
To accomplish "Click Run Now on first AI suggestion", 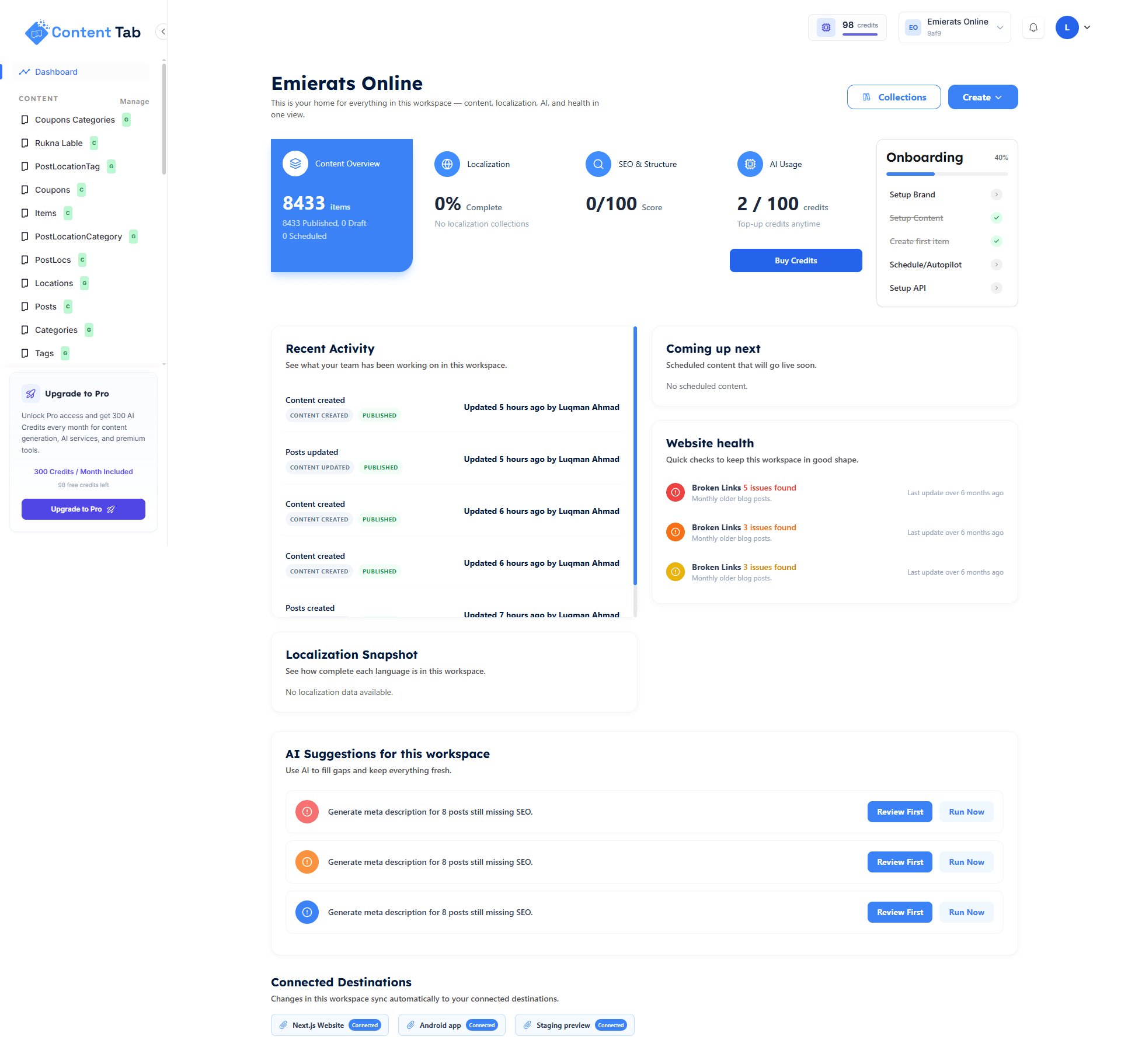I will (x=966, y=812).
